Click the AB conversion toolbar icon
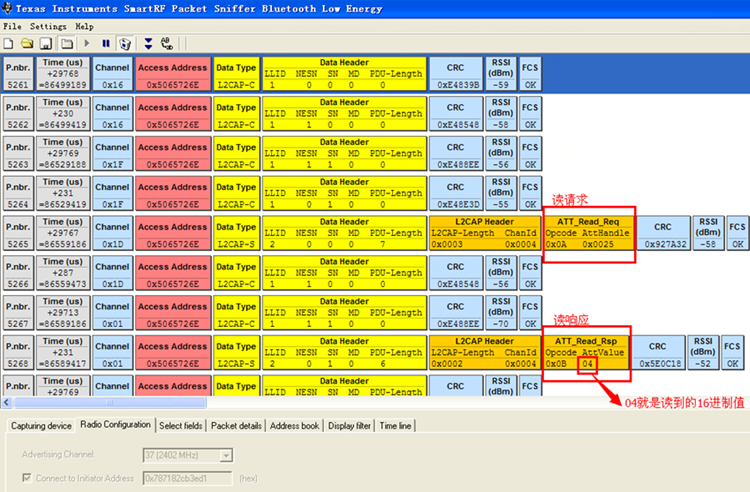 pyautogui.click(x=166, y=44)
